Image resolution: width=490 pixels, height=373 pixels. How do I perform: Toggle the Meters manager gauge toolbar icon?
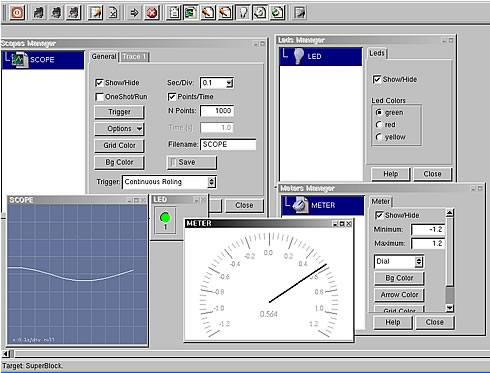tap(260, 13)
